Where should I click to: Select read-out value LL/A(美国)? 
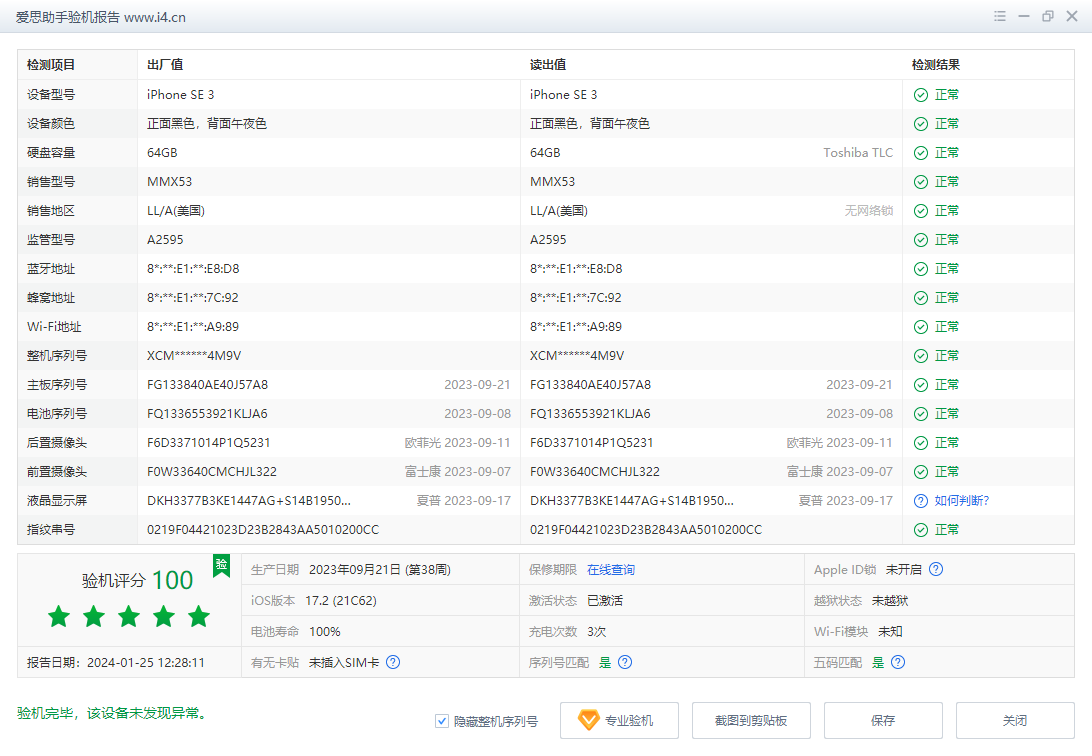pyautogui.click(x=559, y=210)
